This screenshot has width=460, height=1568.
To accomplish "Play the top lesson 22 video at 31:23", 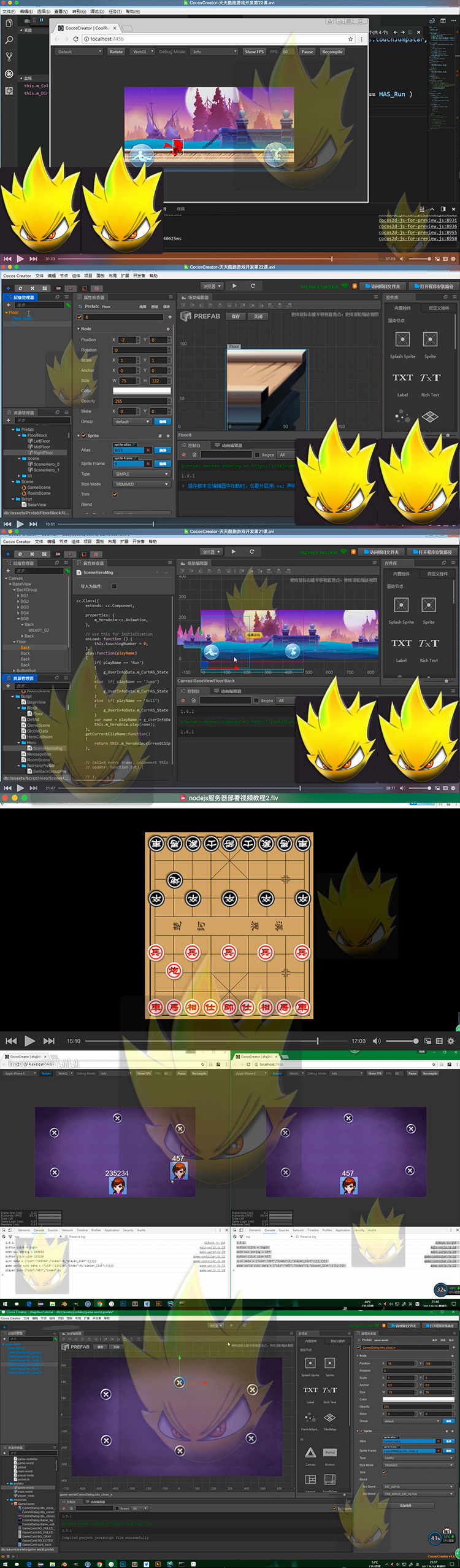I will (x=20, y=258).
